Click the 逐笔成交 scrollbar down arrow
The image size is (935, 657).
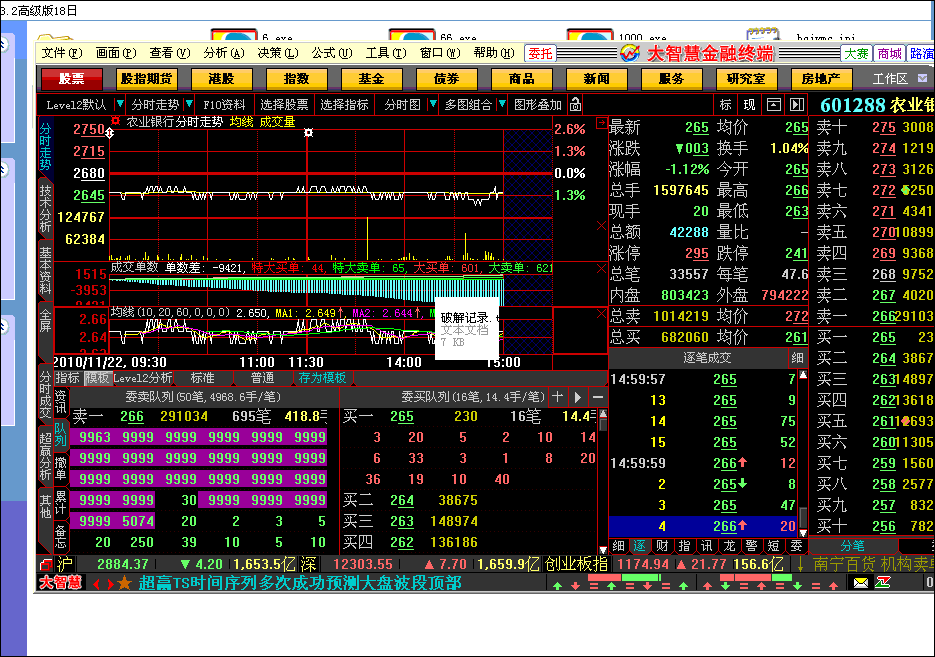[803, 533]
